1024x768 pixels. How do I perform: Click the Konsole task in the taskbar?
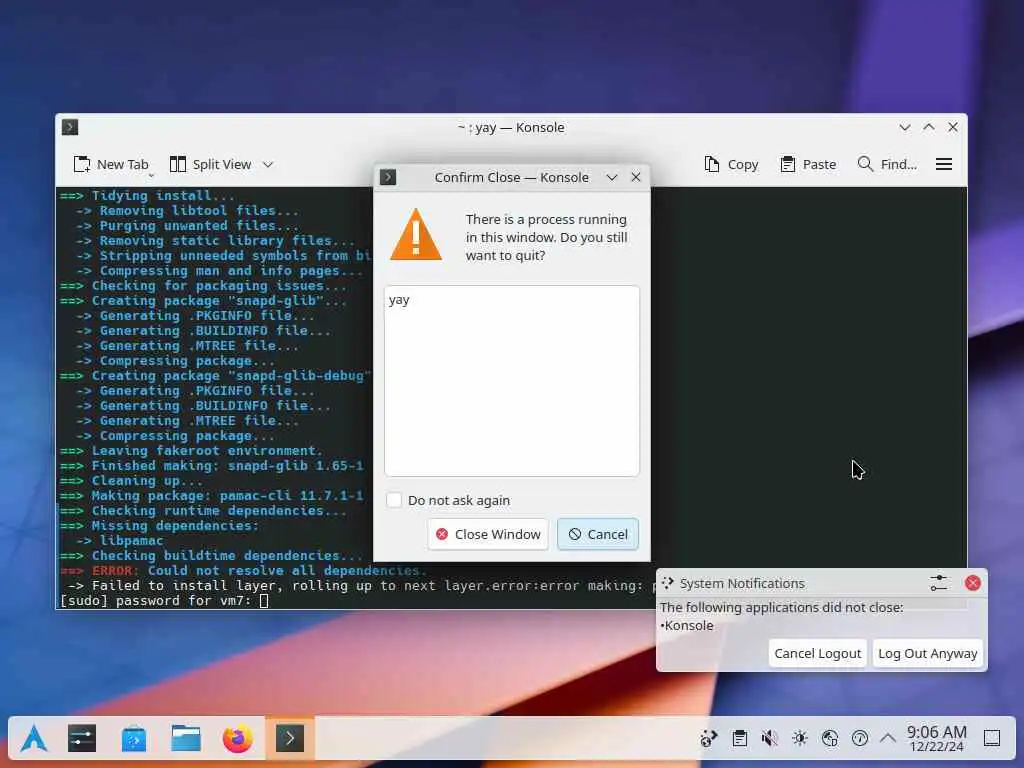(x=290, y=739)
